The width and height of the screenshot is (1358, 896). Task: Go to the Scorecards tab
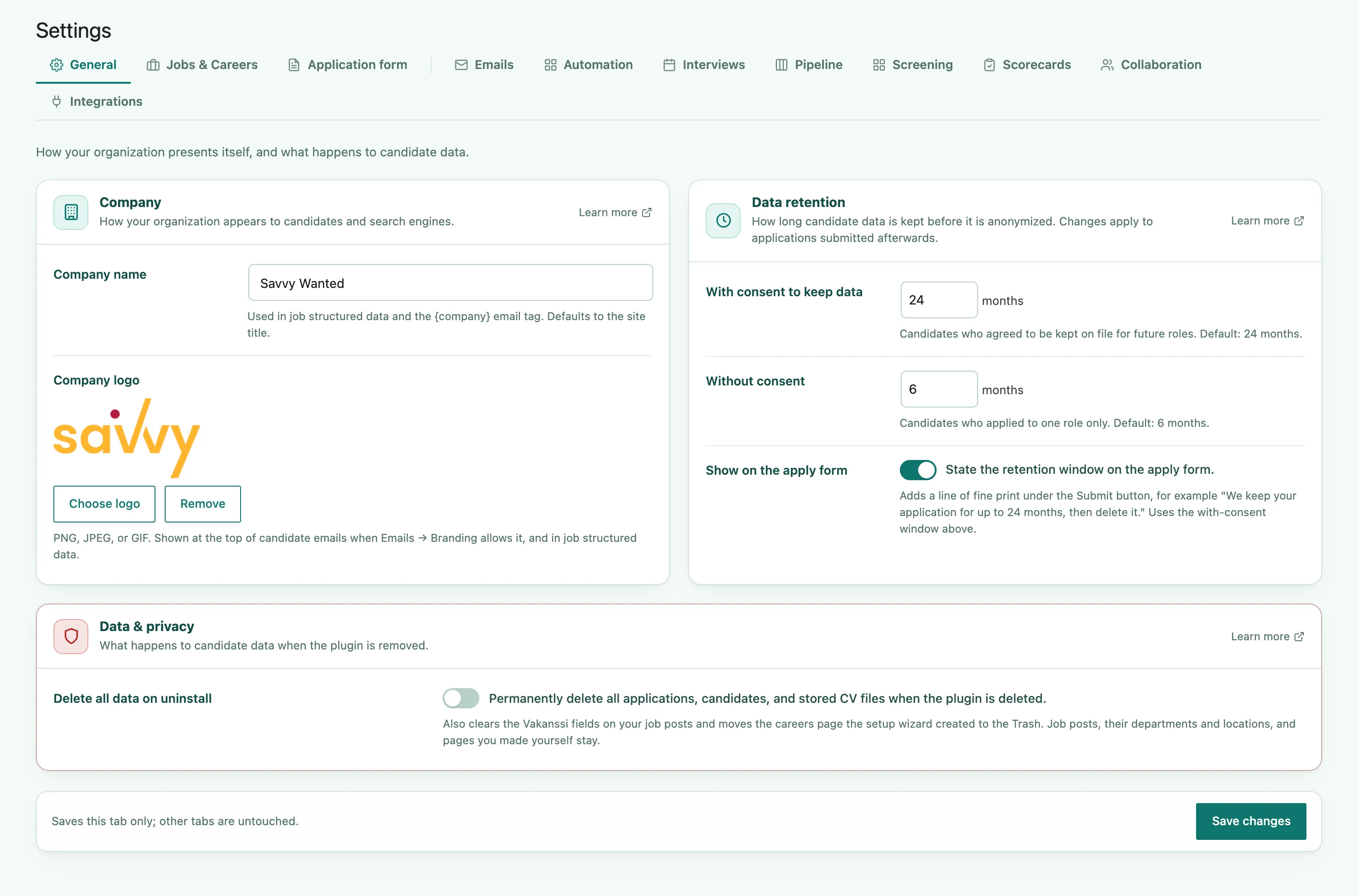pyautogui.click(x=1027, y=64)
